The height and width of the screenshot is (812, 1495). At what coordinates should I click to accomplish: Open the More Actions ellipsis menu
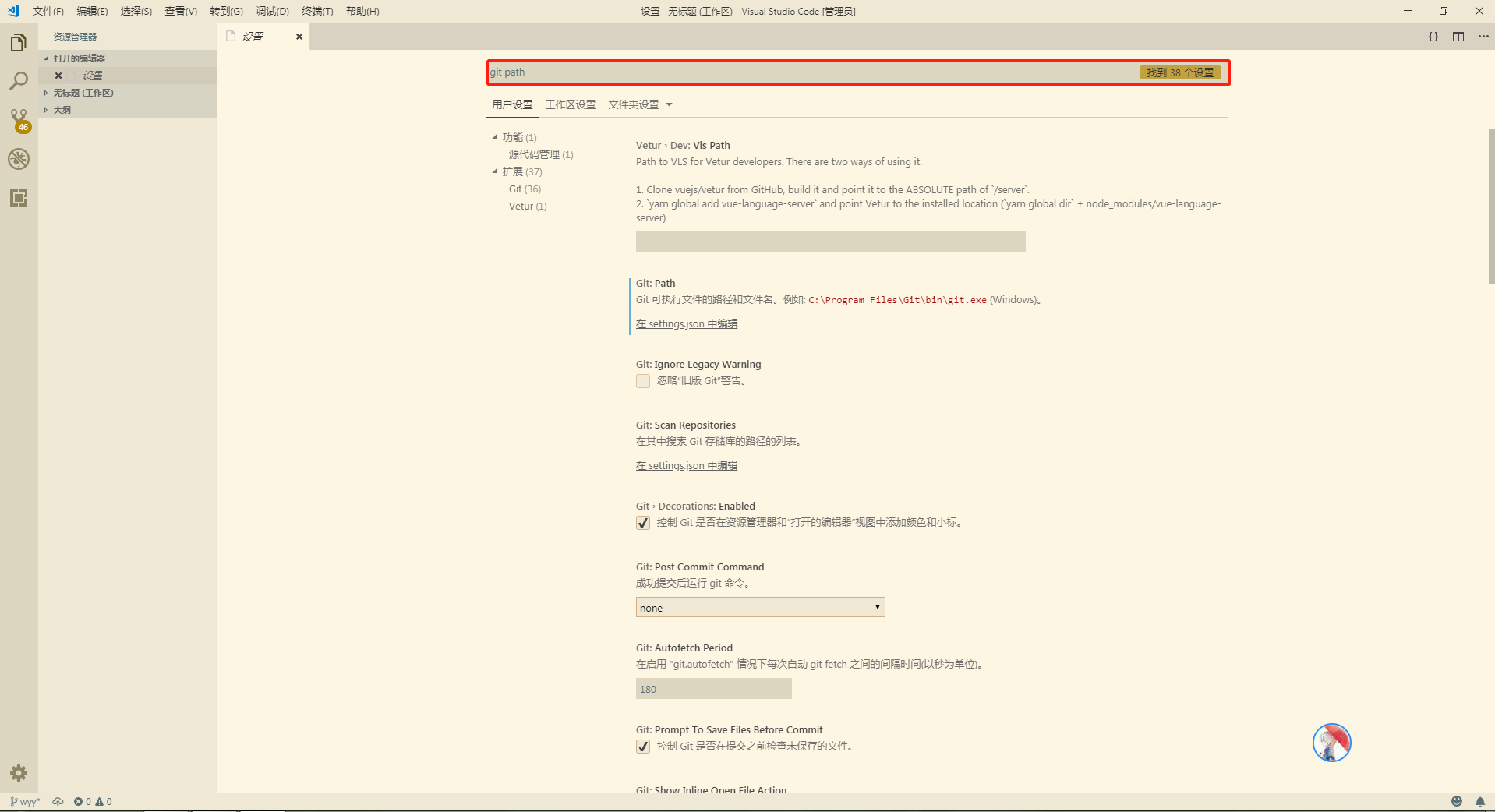[x=1483, y=37]
